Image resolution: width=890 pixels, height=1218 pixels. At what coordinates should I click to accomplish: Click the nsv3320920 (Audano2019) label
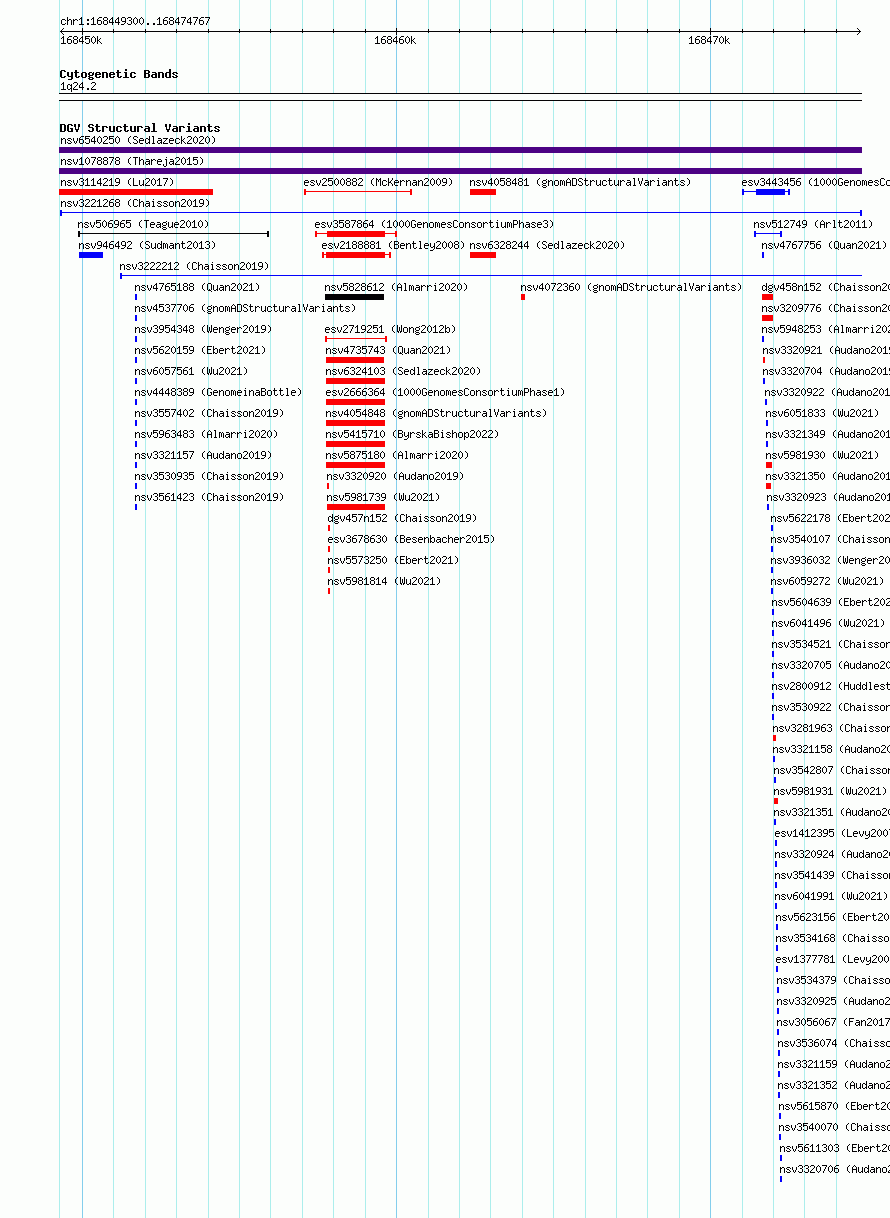(395, 476)
